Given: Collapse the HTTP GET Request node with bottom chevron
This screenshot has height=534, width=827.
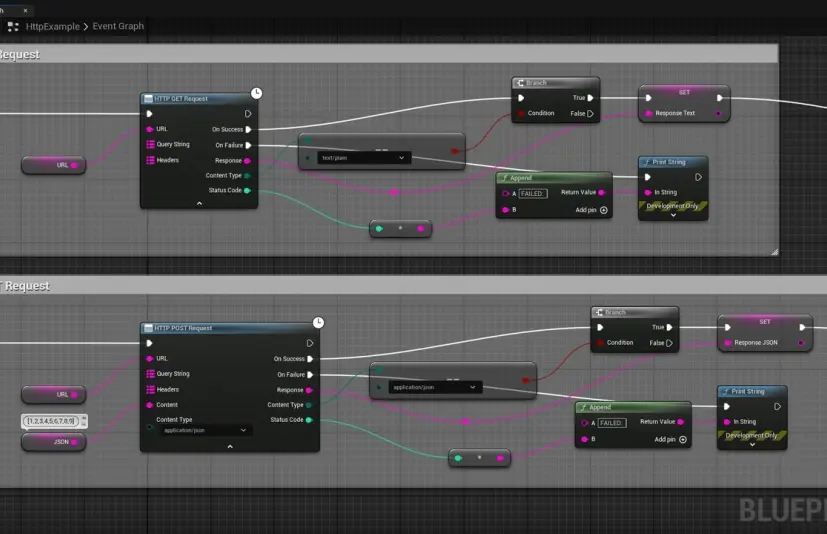Looking at the screenshot, I should tap(199, 203).
